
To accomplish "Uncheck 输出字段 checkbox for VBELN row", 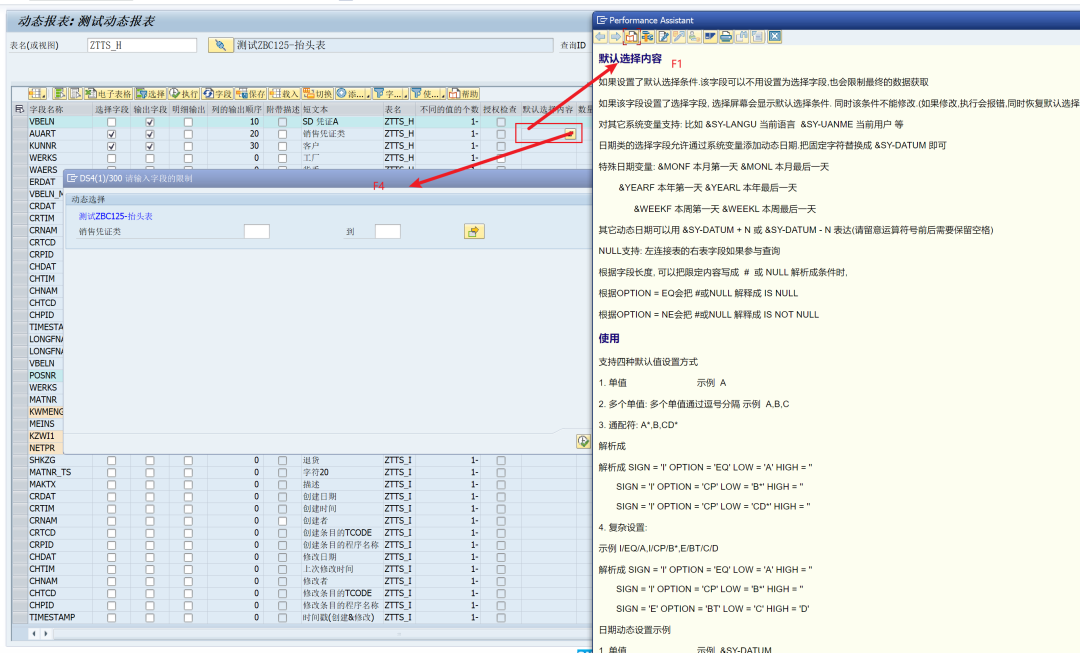I will 149,122.
